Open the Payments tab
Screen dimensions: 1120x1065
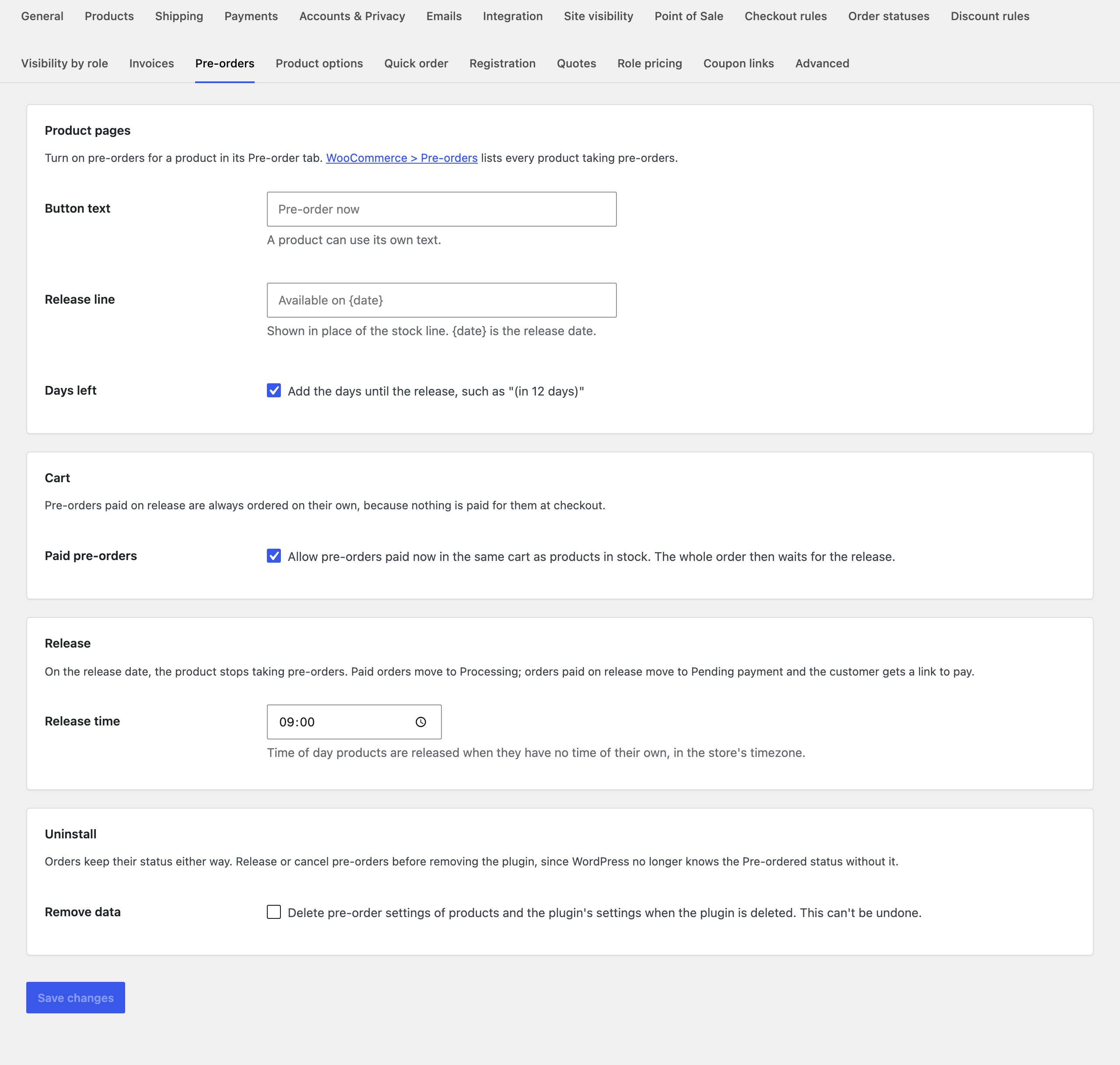[251, 17]
